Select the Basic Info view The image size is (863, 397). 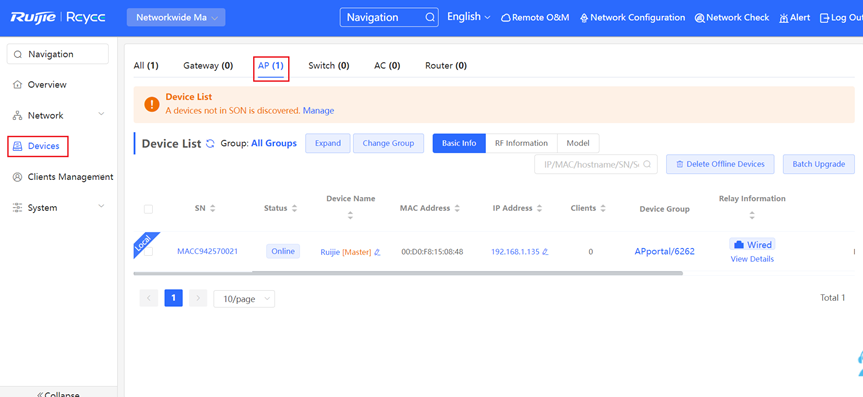459,143
